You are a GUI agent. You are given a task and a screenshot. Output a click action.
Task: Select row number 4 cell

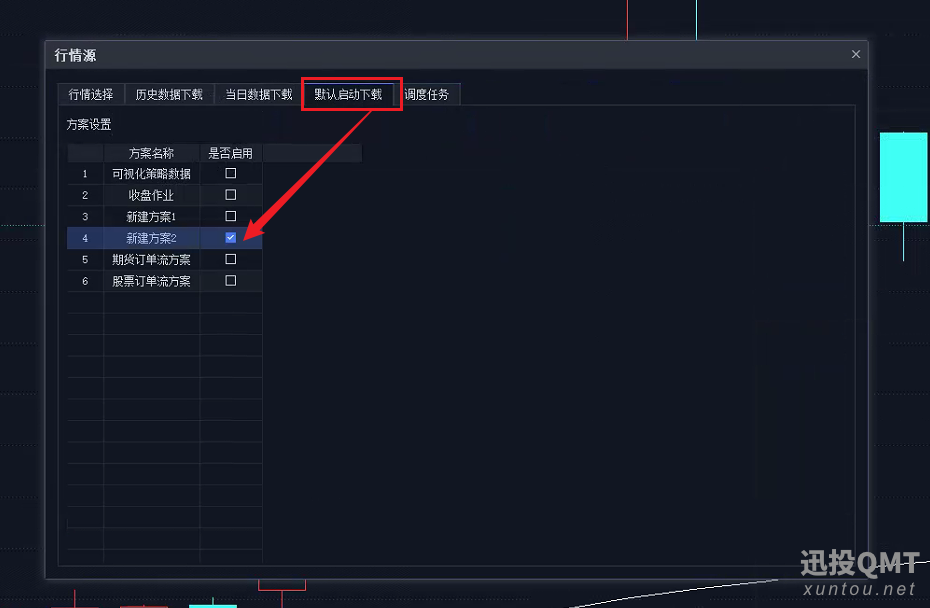point(85,238)
